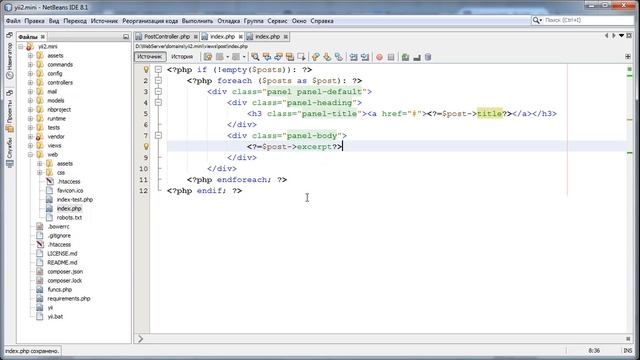Click scroll documents right arrow in tab bar
Image resolution: width=640 pixels, height=360 pixels.
pos(613,36)
